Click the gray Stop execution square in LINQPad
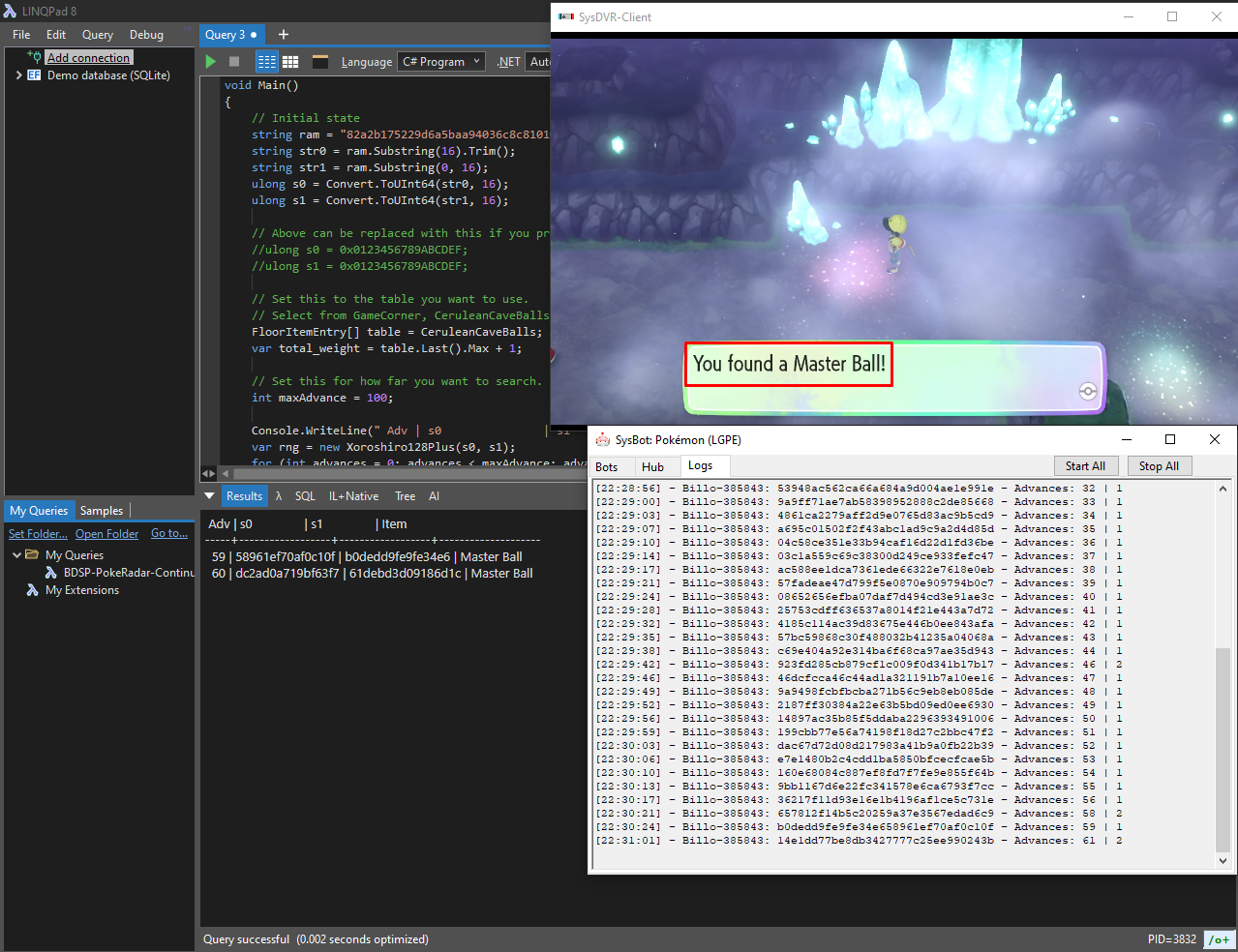This screenshot has width=1238, height=952. (234, 61)
